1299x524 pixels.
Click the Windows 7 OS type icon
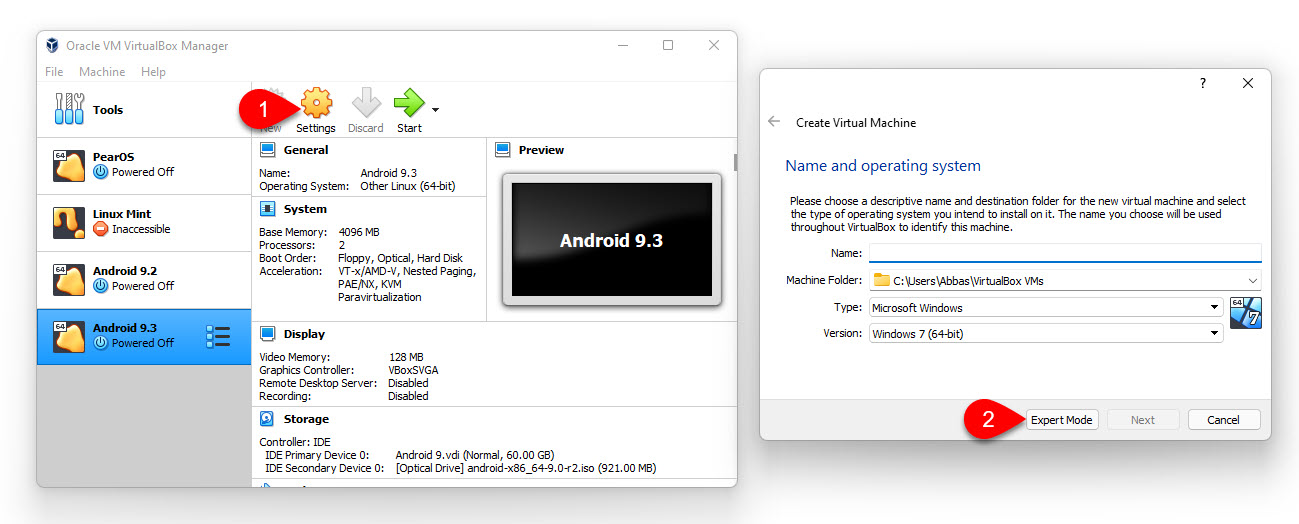[x=1245, y=313]
